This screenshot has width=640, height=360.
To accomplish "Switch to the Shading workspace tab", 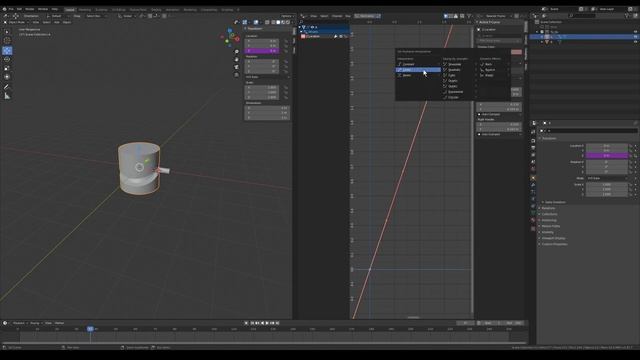I will (x=156, y=9).
